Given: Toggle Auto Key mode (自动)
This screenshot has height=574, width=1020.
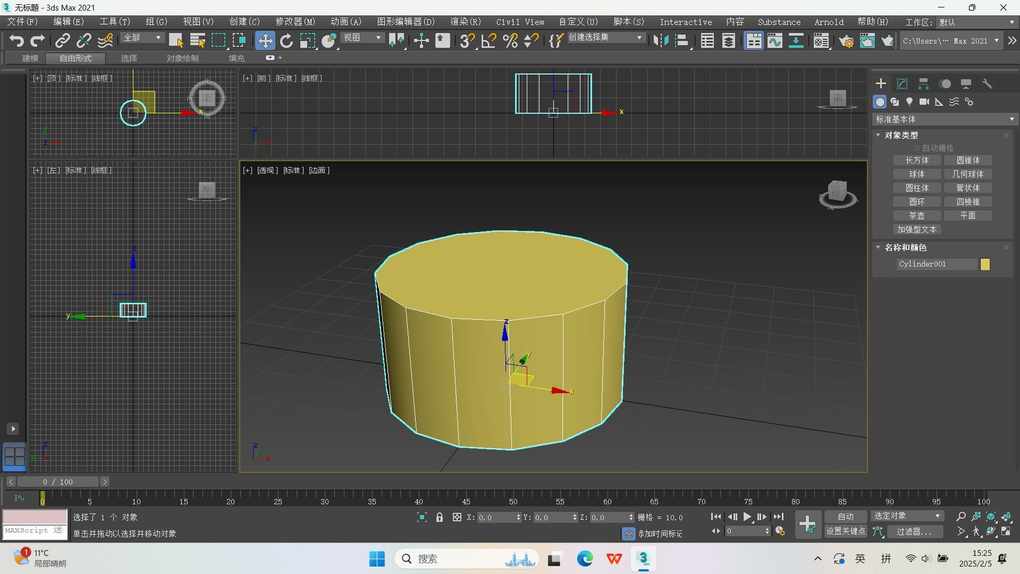Looking at the screenshot, I should [845, 516].
